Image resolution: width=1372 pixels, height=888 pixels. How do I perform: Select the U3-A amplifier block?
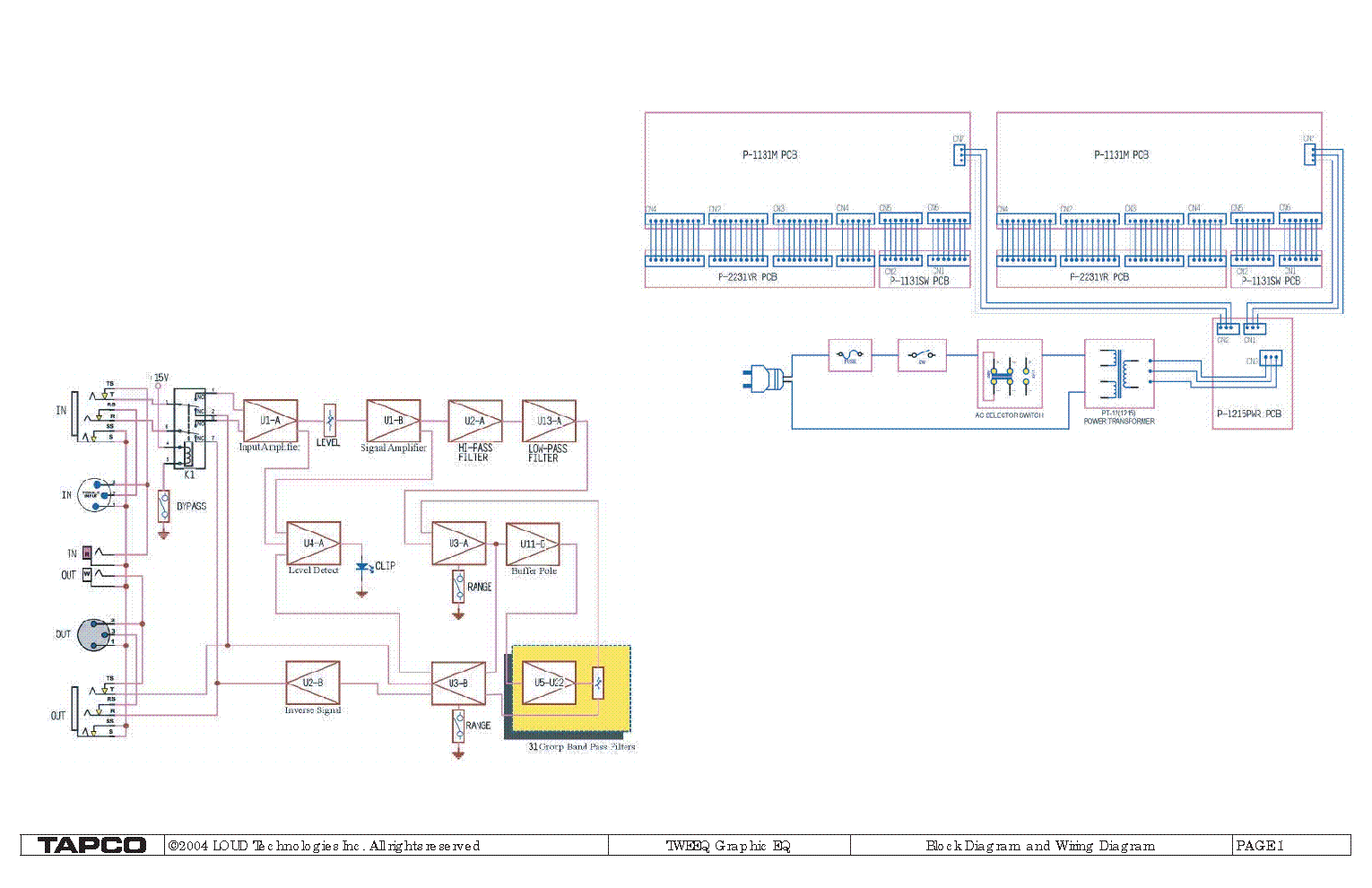[458, 544]
